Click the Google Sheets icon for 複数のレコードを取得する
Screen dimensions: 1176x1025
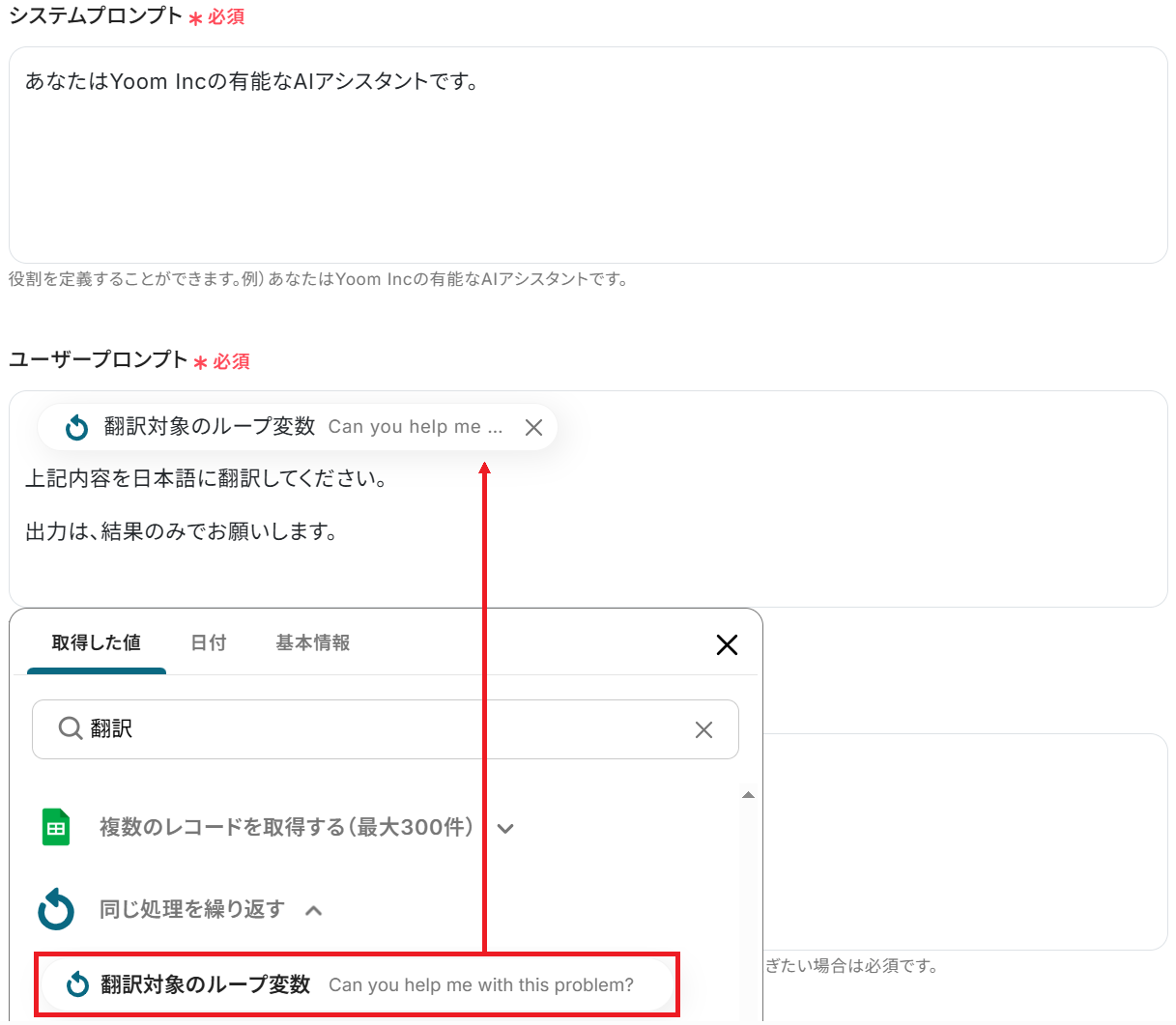point(56,827)
